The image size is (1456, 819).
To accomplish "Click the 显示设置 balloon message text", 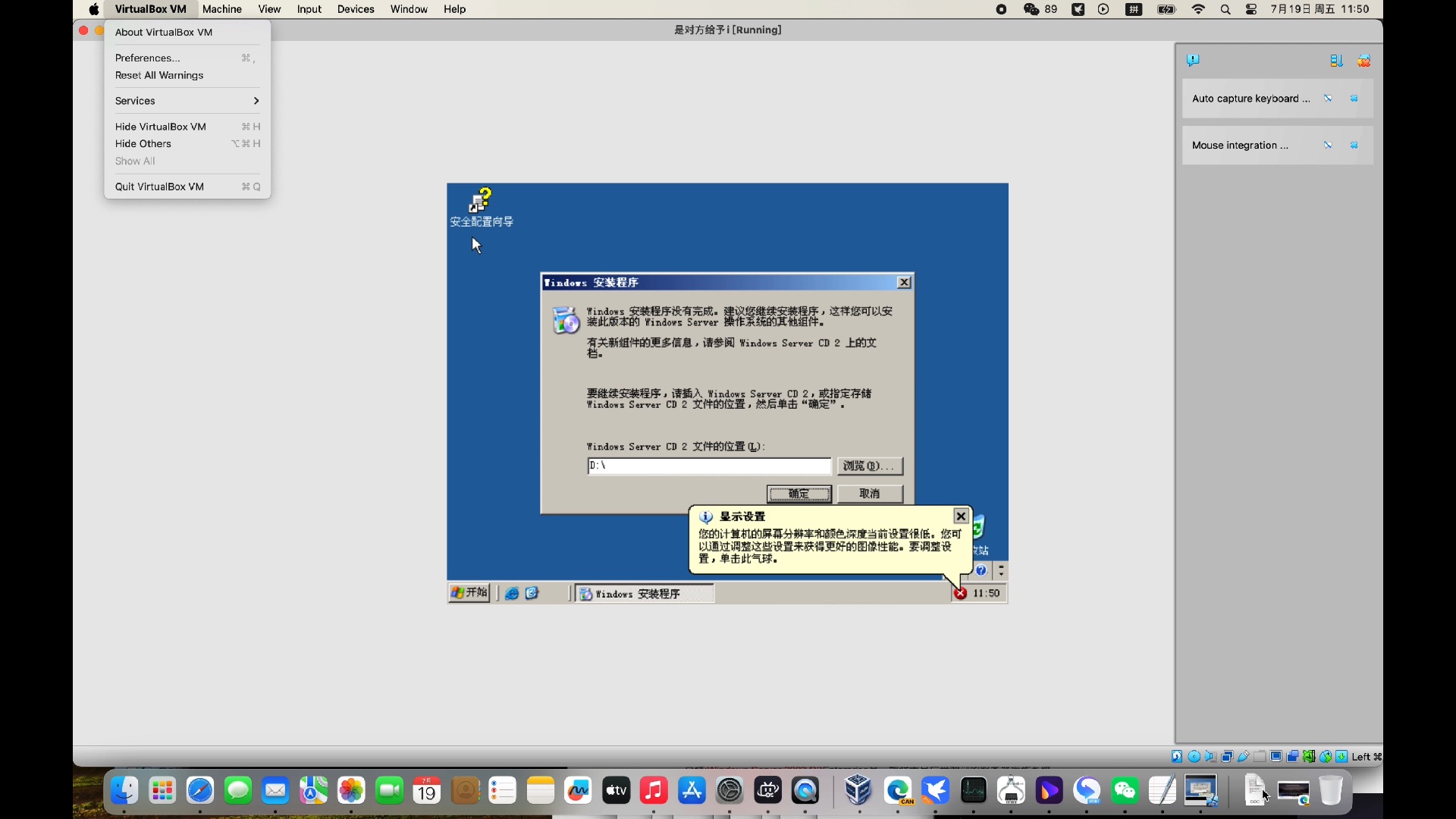I will (x=830, y=546).
